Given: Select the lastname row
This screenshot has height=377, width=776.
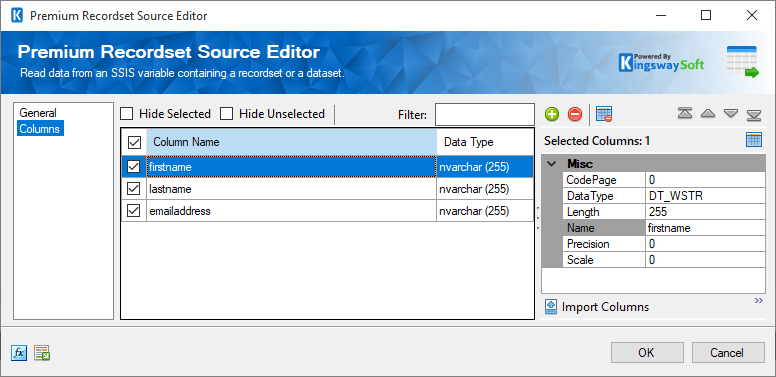Looking at the screenshot, I should click(x=327, y=189).
